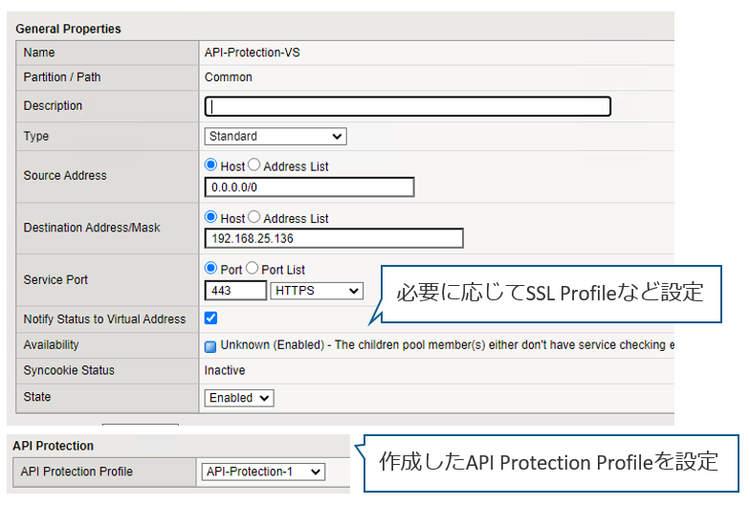Choose Address List for Destination Address
Image resolution: width=750 pixels, height=505 pixels.
(x=254, y=218)
